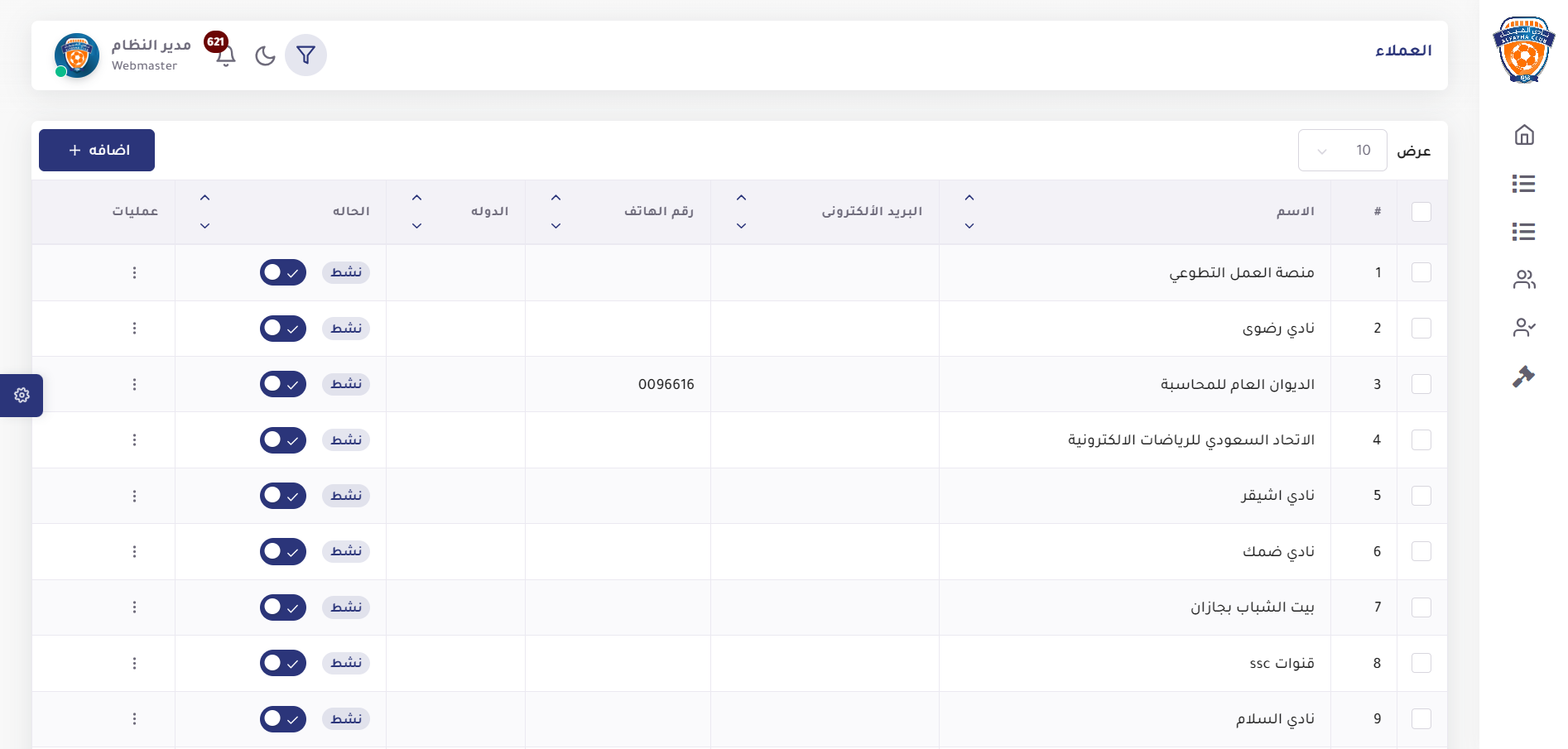
Task: Sort ascending by الاسم column up arrow
Action: click(x=969, y=198)
